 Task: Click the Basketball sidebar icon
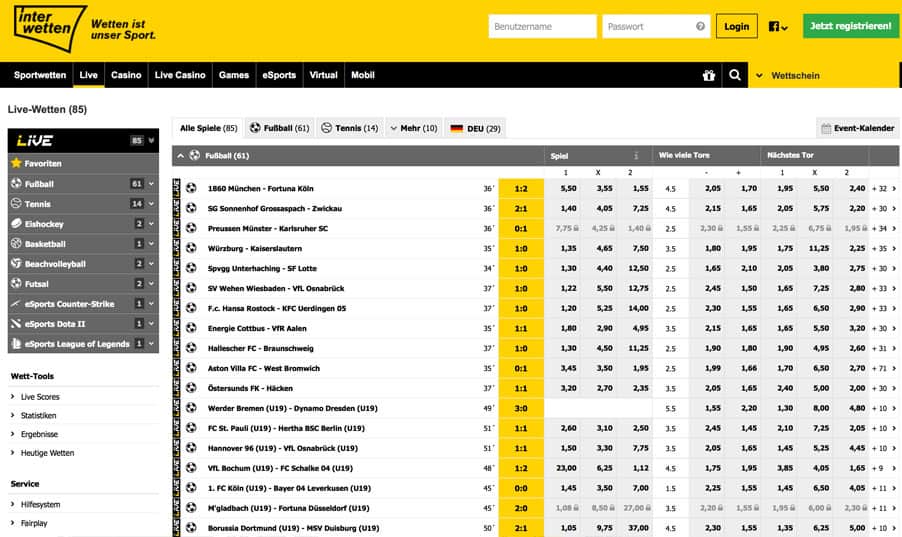16,243
